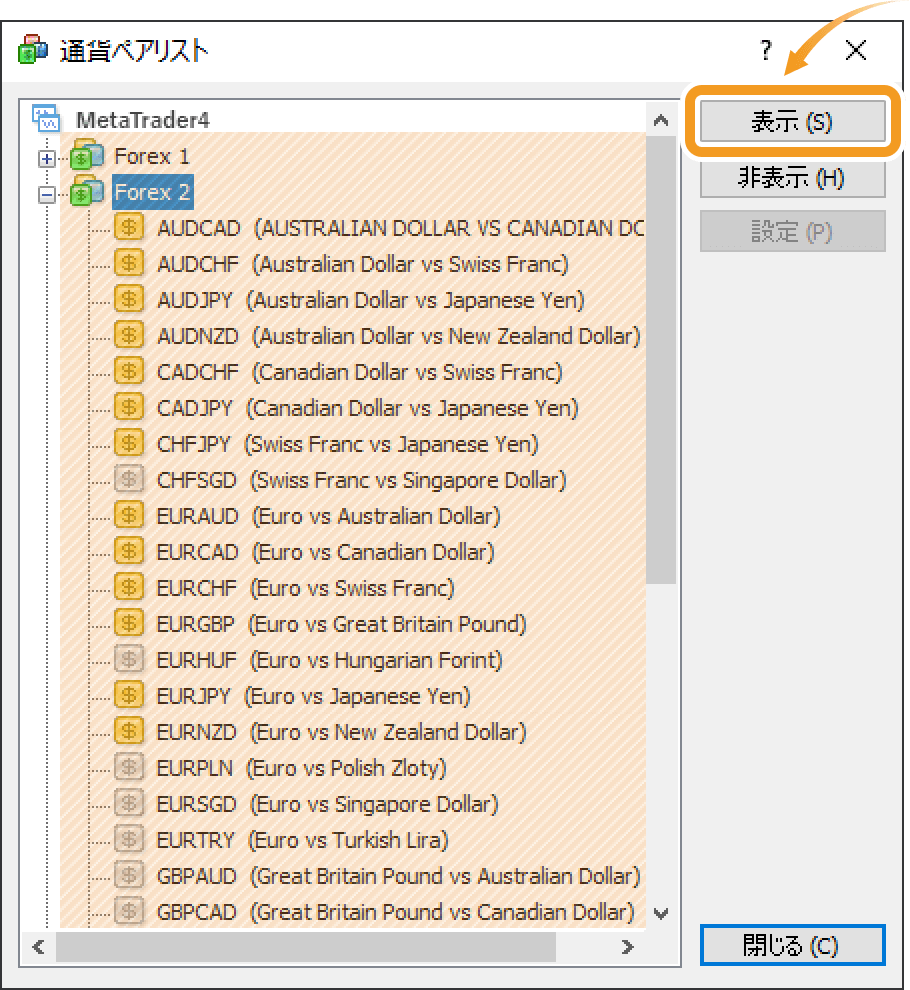Click the gold dollar icon for CADCHF
The width and height of the screenshot is (910, 990).
point(129,371)
